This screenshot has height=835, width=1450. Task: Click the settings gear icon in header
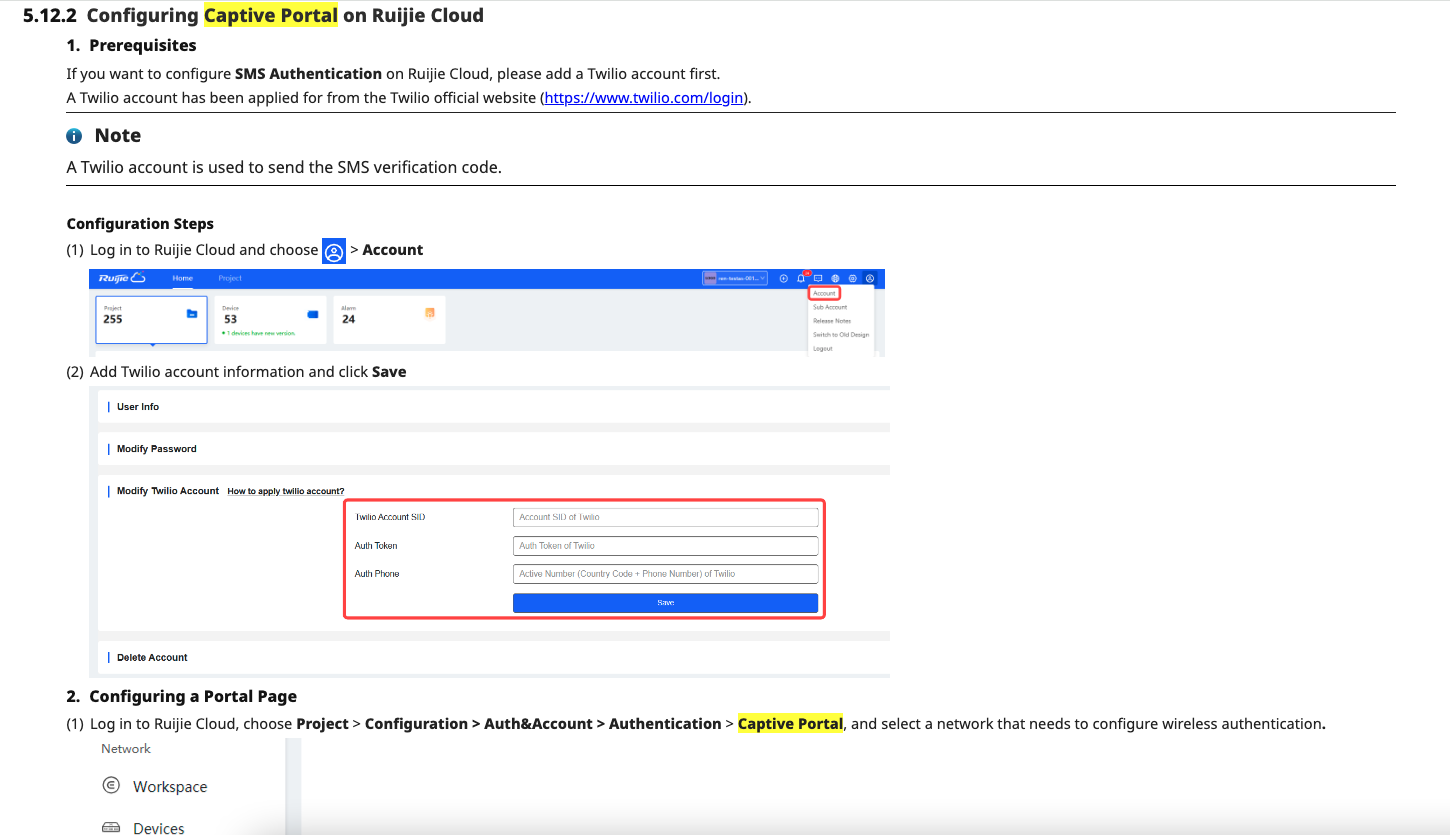pyautogui.click(x=853, y=278)
